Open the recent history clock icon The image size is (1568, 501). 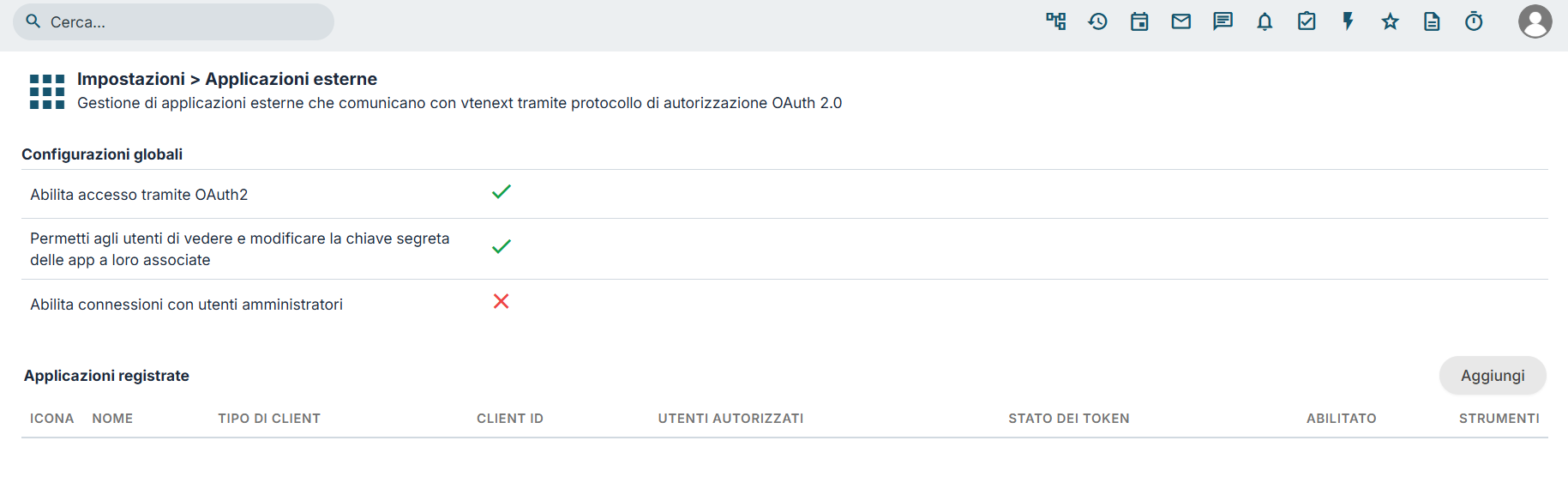click(x=1097, y=21)
